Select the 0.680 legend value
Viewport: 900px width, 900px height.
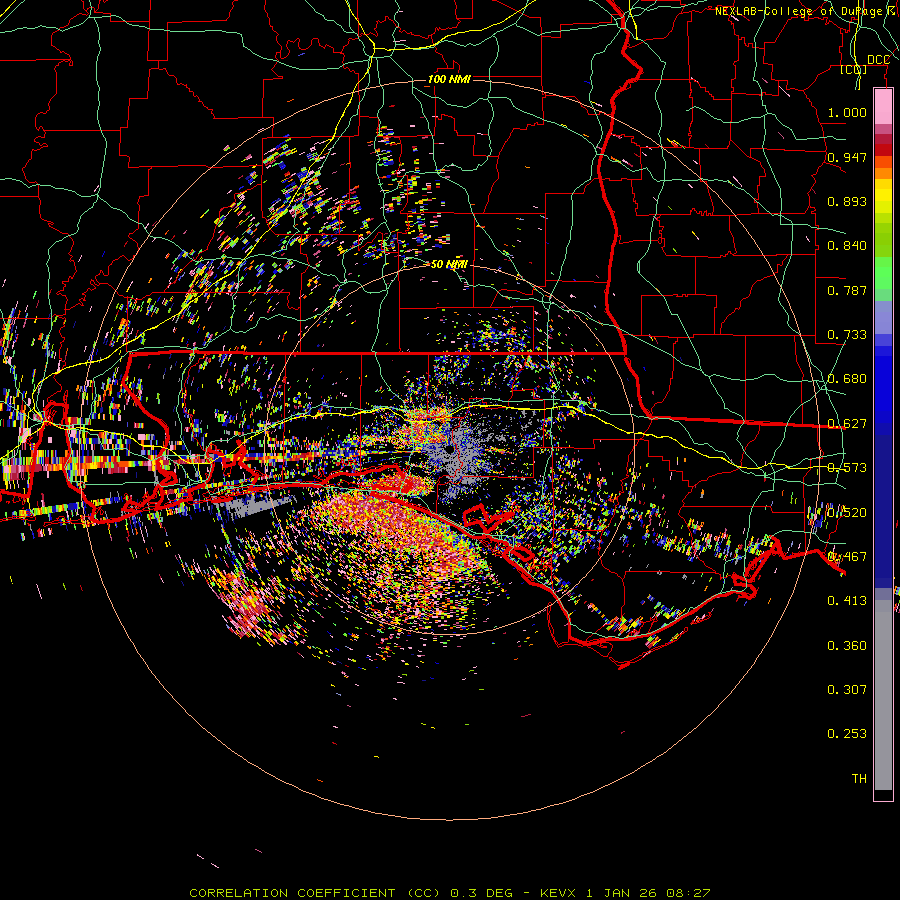point(847,379)
